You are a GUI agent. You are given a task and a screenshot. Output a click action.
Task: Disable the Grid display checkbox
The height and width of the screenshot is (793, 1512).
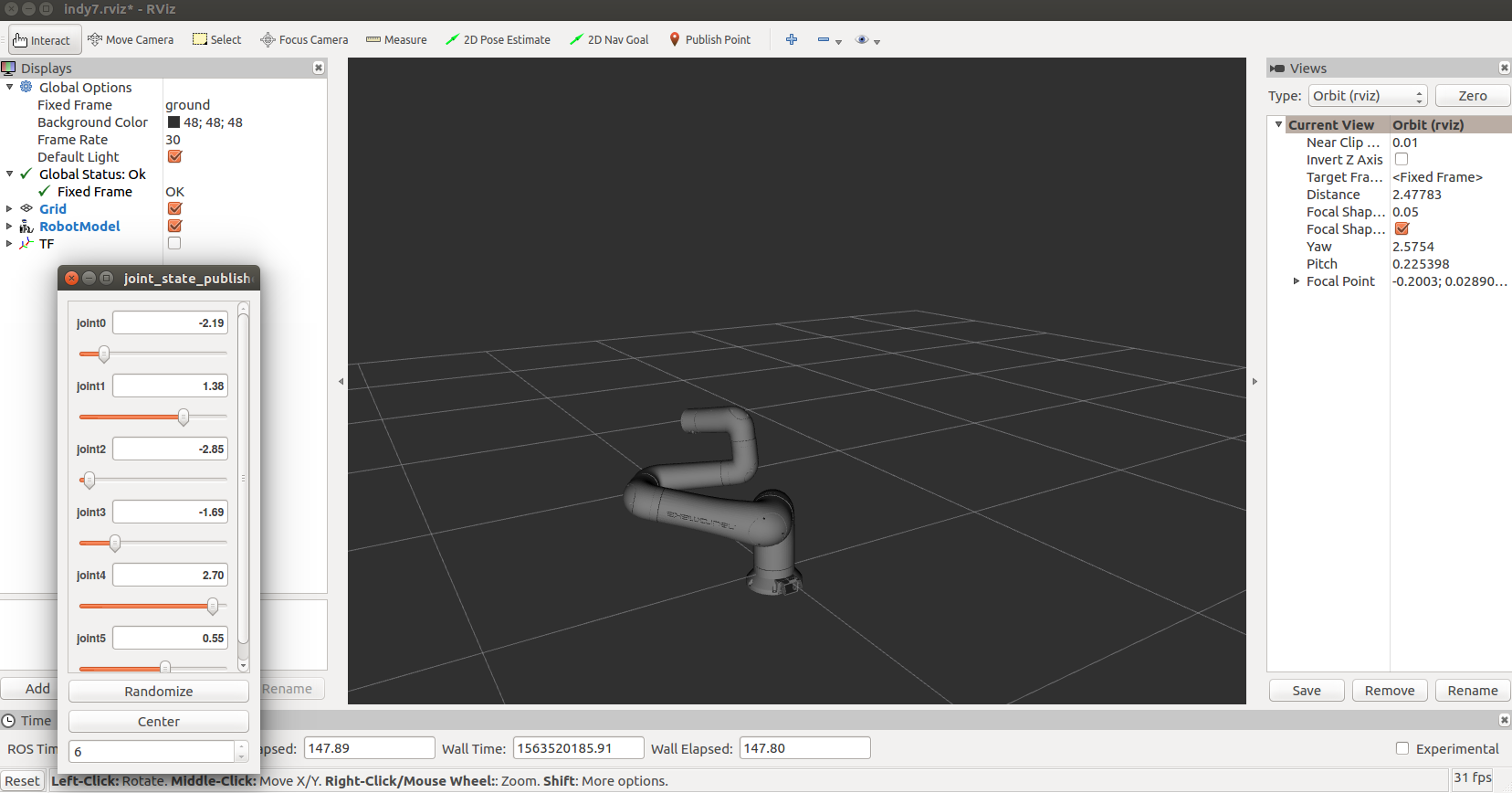coord(174,208)
